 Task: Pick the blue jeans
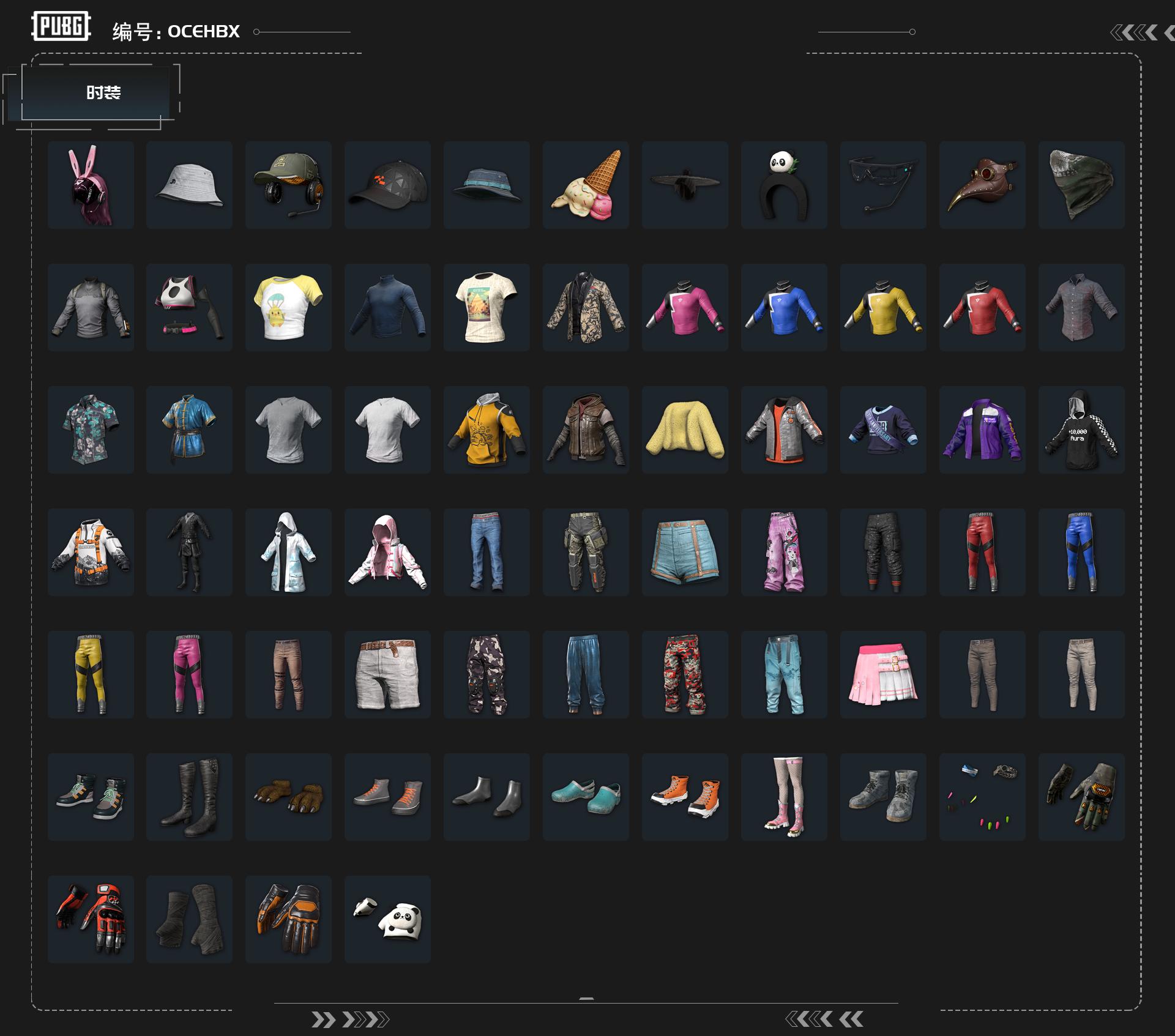[487, 552]
